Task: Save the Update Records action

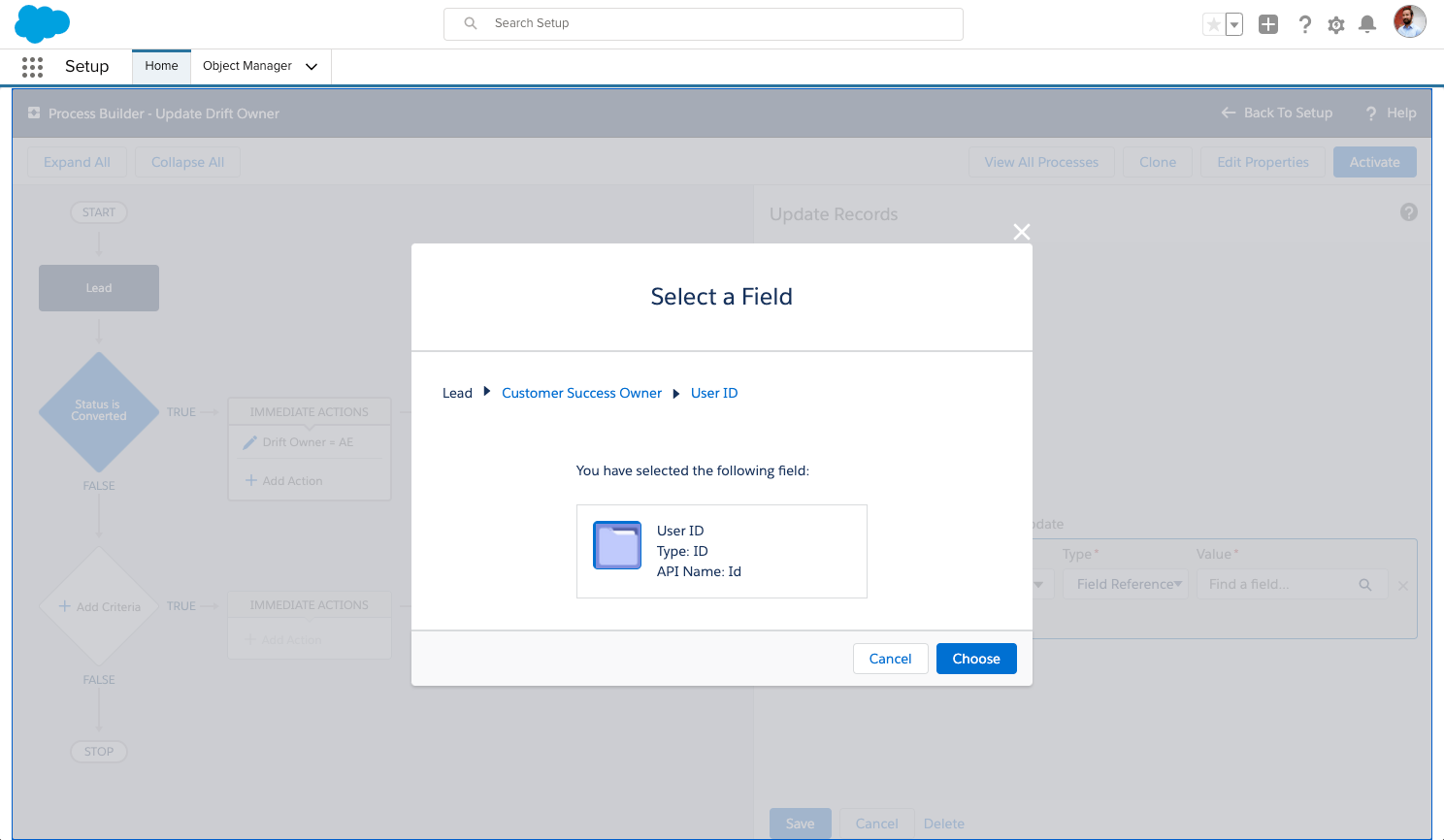Action: 801,824
